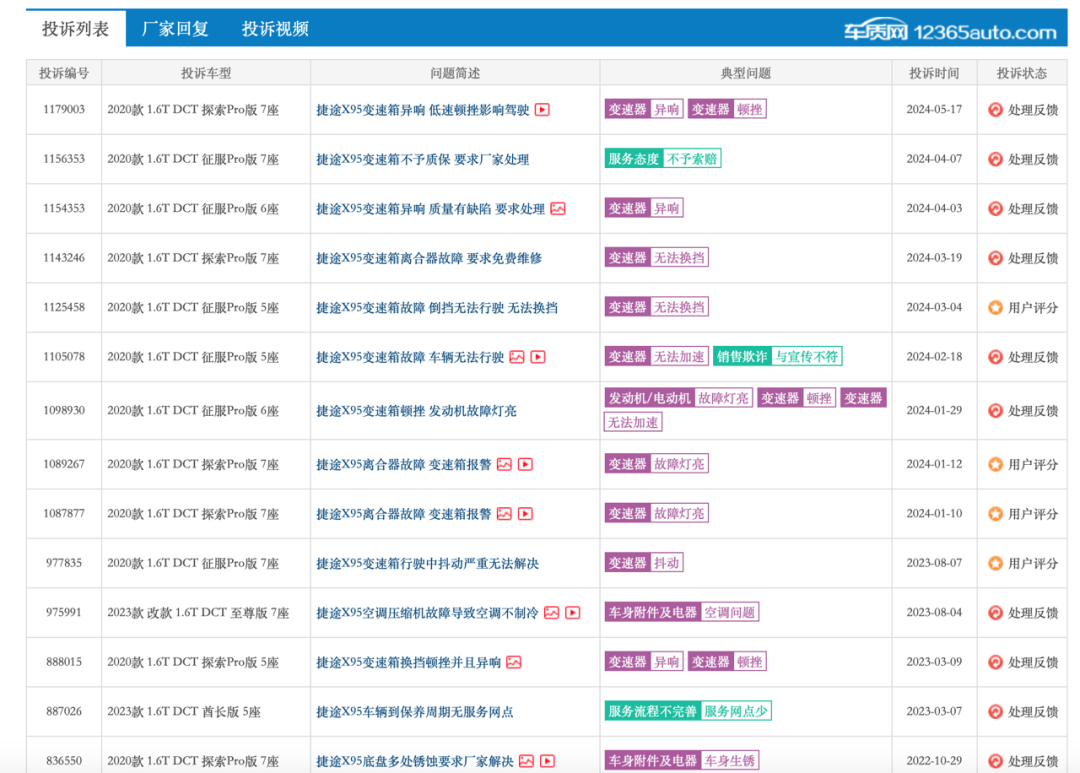Viewport: 1080px width, 773px height.
Task: Select car model 2023款 1.6T DCT 酋长版 5座
Action: click(184, 712)
